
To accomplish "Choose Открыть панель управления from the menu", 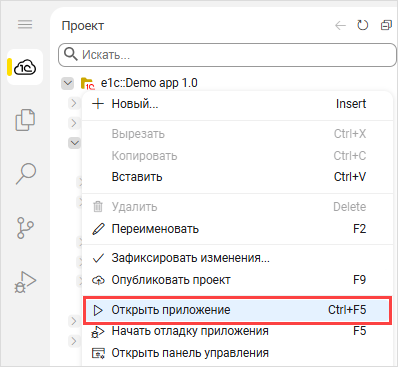I will click(237, 353).
